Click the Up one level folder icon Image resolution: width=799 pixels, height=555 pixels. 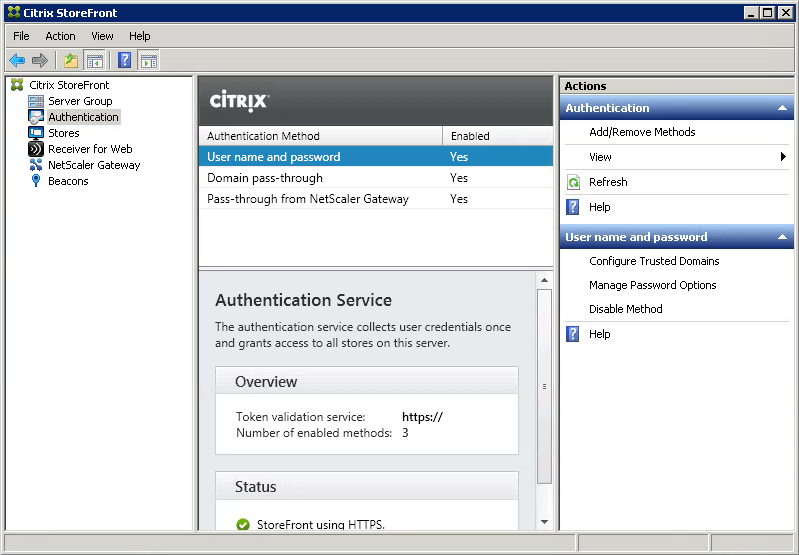tap(71, 61)
